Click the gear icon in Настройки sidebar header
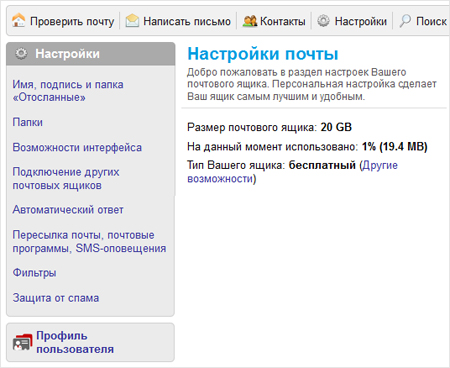The width and height of the screenshot is (450, 368). tap(21, 54)
